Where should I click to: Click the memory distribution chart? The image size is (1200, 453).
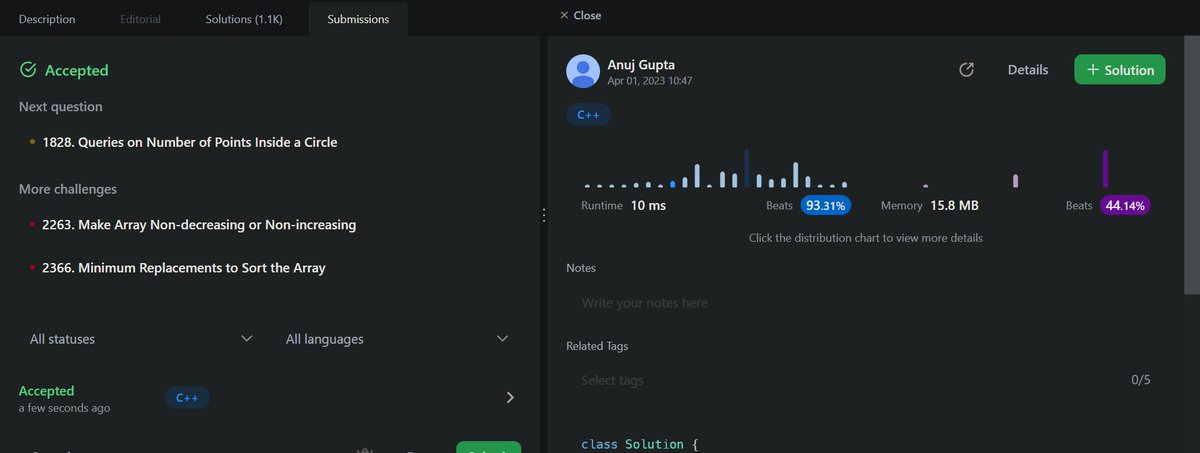click(1015, 170)
